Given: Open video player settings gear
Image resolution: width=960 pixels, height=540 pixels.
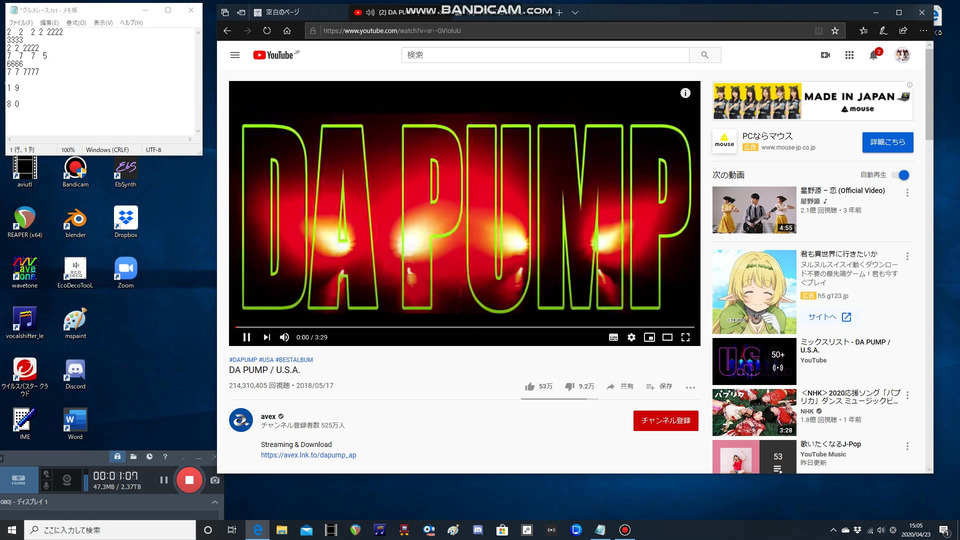Looking at the screenshot, I should 631,337.
